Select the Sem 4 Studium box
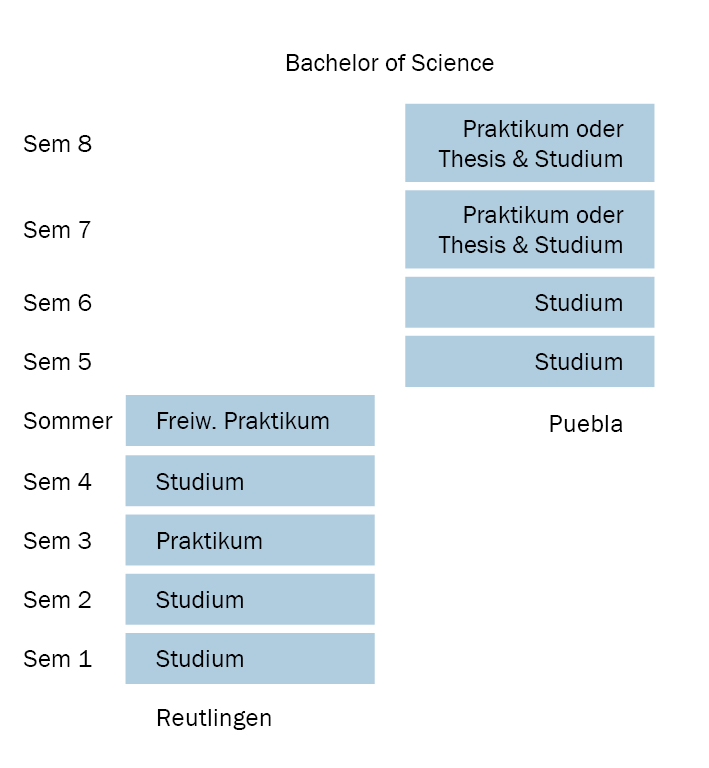This screenshot has width=709, height=768. click(250, 481)
